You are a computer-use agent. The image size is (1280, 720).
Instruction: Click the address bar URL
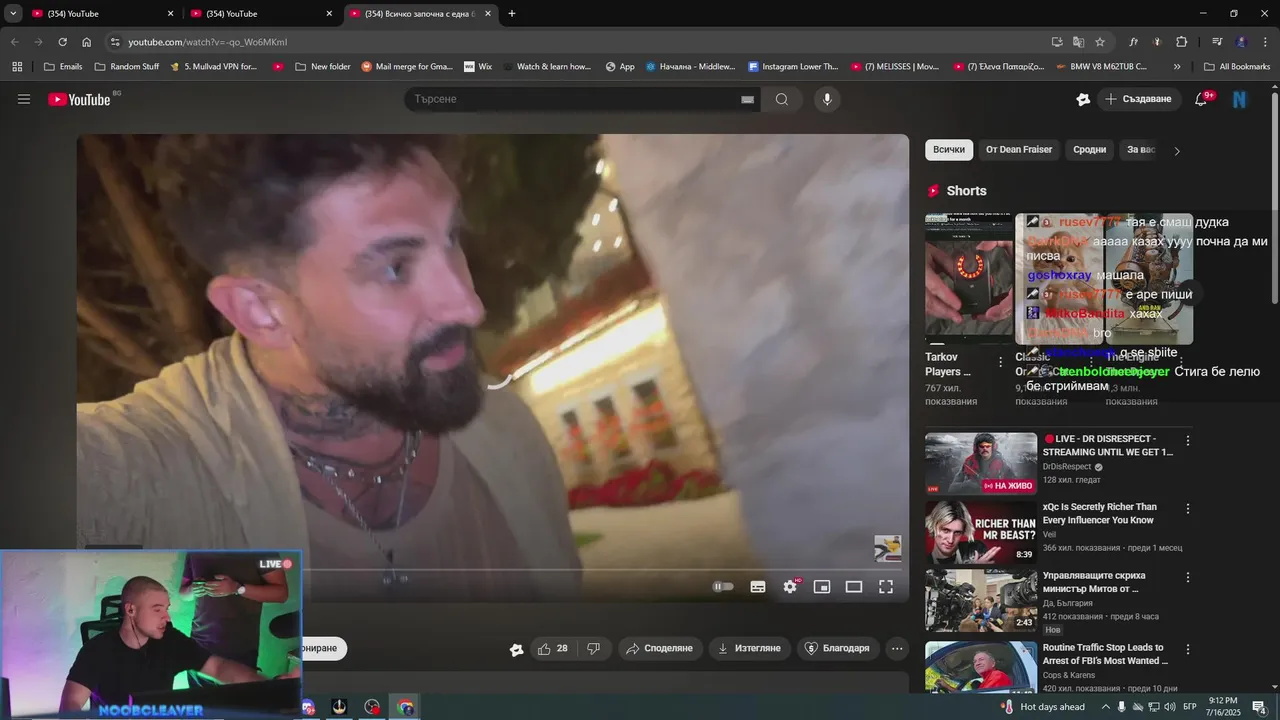208,42
